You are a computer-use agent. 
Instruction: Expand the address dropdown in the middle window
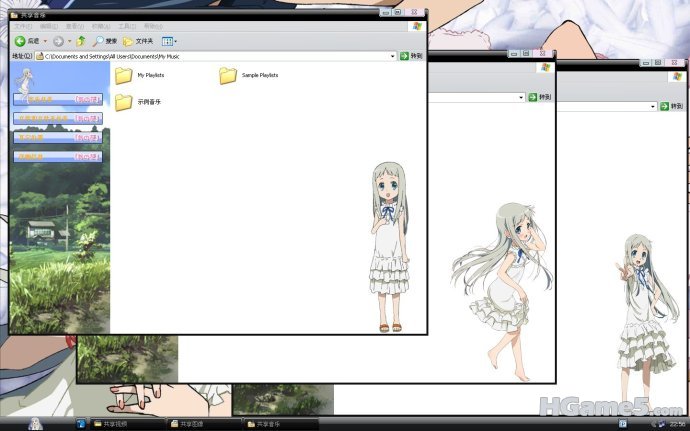coord(521,97)
